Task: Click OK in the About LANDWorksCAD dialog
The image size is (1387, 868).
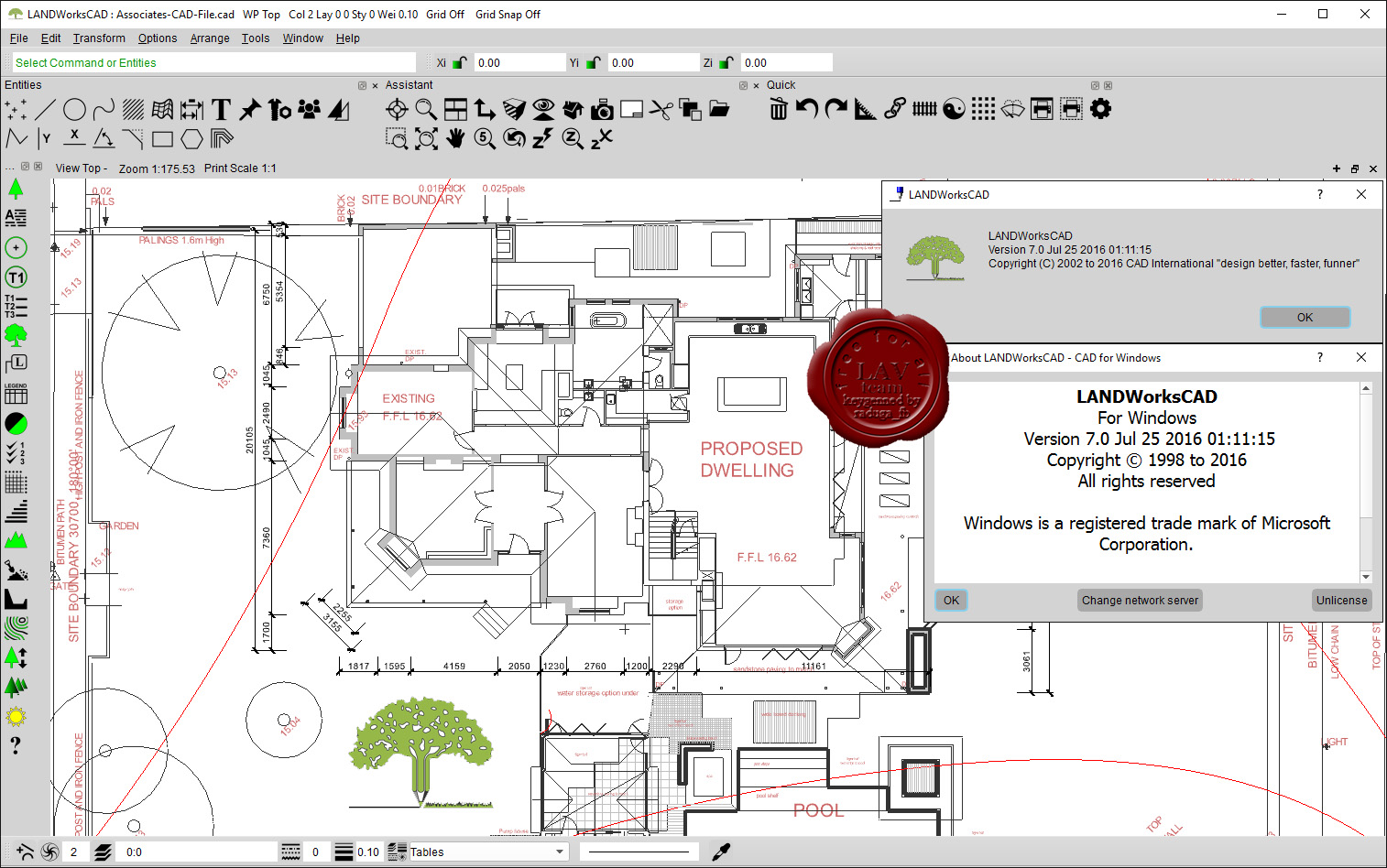Action: [x=952, y=601]
